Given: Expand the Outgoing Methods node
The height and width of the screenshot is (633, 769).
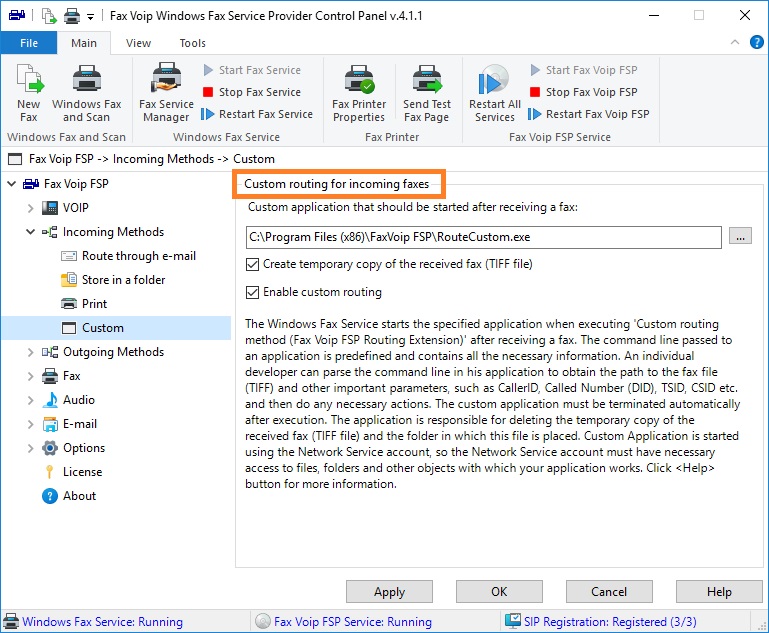Looking at the screenshot, I should point(30,353).
